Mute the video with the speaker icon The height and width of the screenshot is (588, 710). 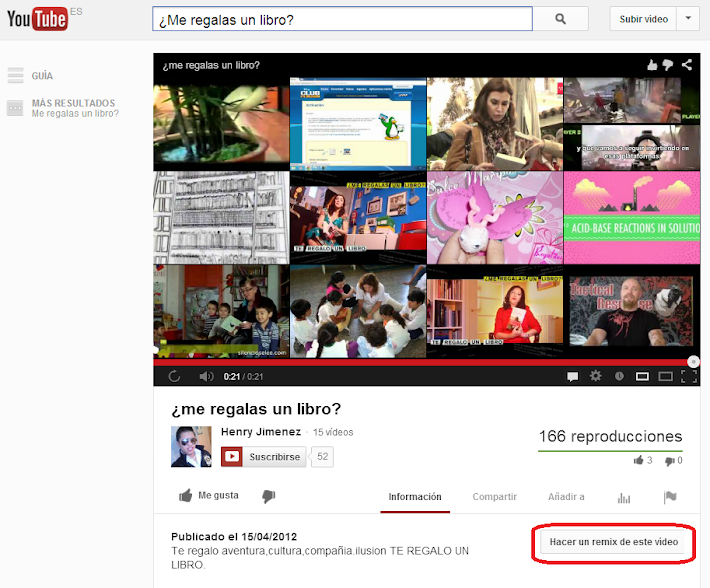(x=205, y=376)
